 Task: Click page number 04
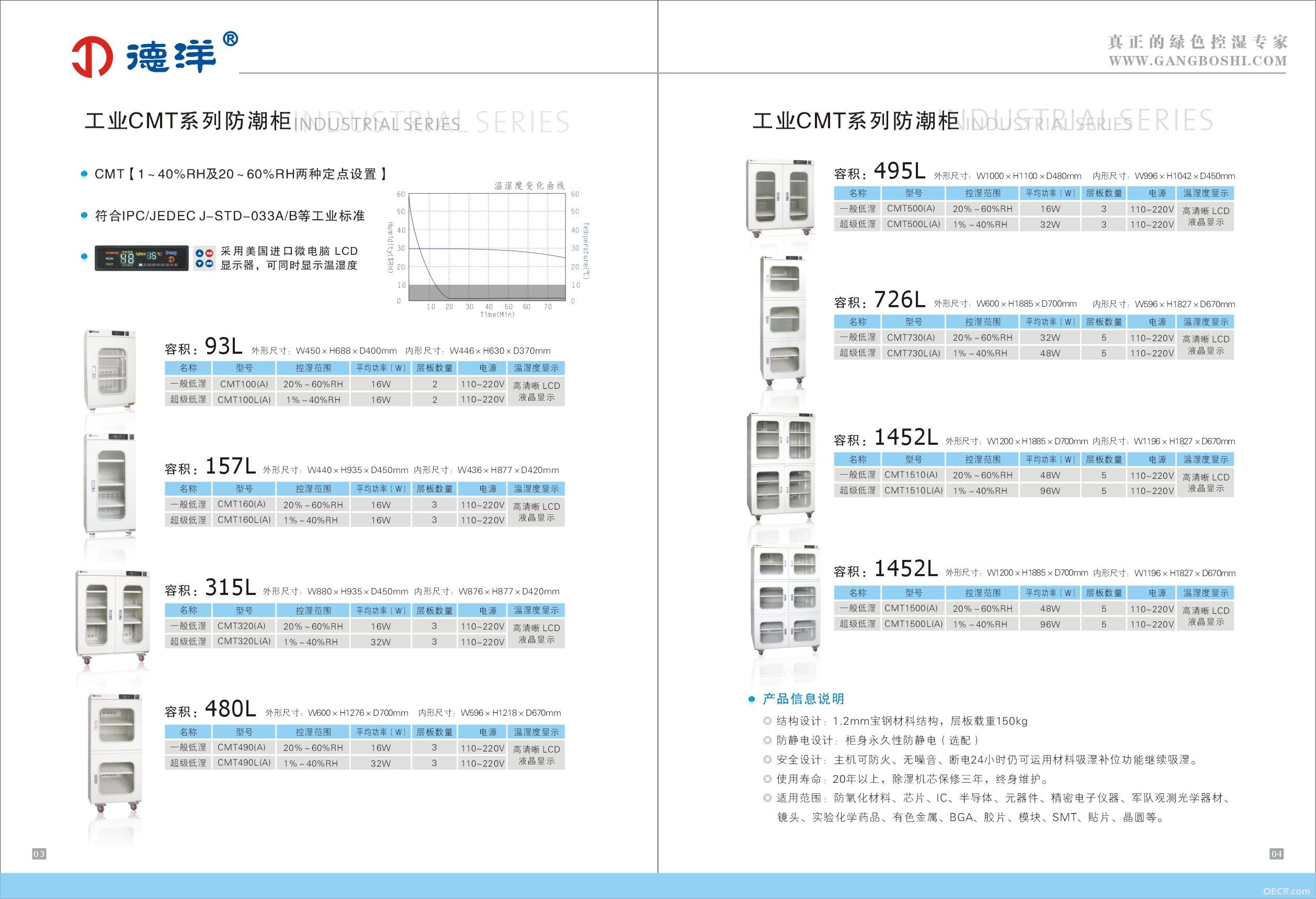point(1276,853)
